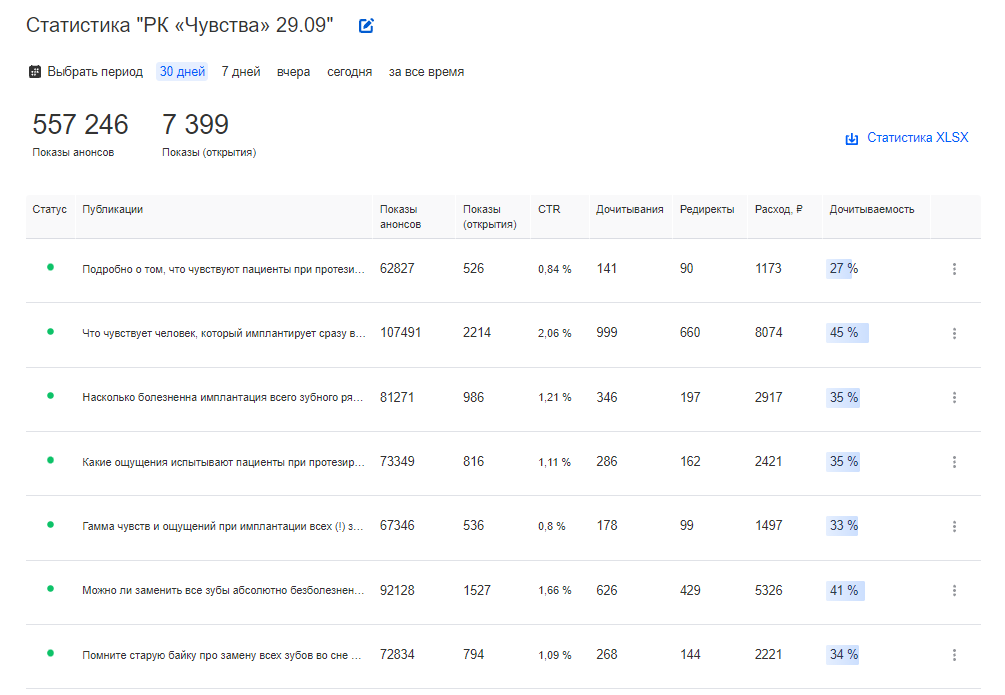Click the green status dot of 'Гамма чувств' row
The height and width of the screenshot is (695, 1005).
pos(50,524)
